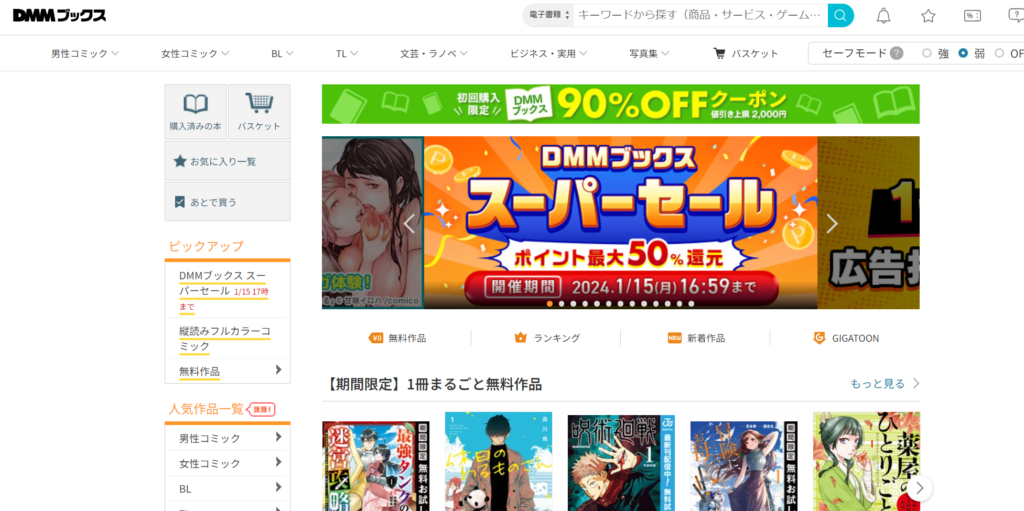Screen dimensions: 1024x511
Task: Expand the ビジネス・実用 navigation menu
Action: coord(549,54)
